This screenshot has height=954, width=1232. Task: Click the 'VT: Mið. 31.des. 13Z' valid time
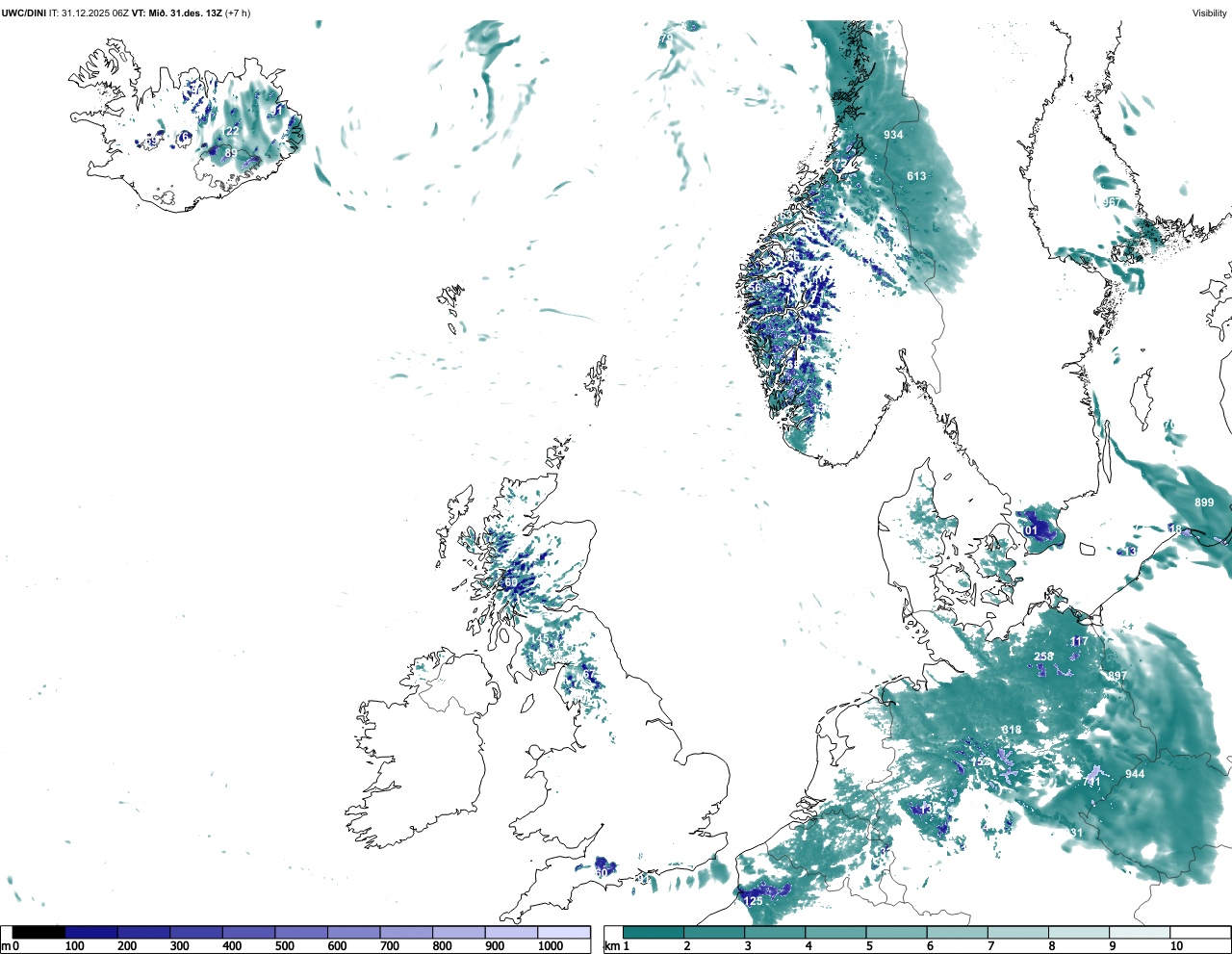click(176, 13)
